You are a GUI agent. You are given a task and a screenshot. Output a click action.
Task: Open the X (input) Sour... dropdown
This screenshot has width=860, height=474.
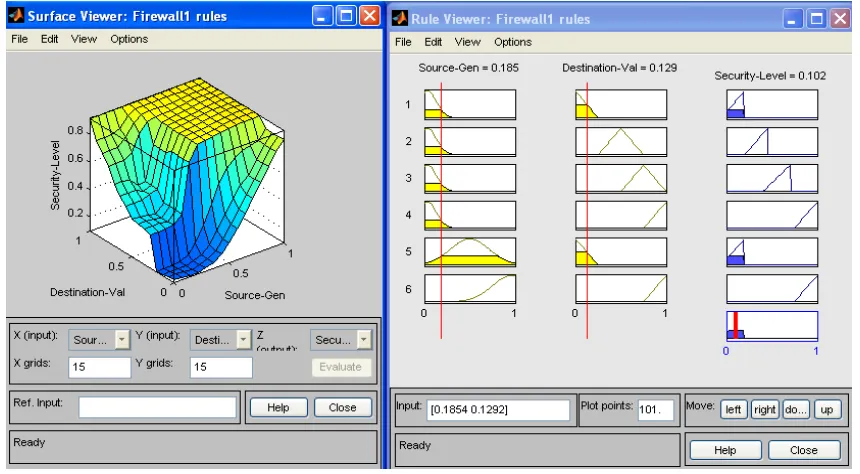point(99,340)
